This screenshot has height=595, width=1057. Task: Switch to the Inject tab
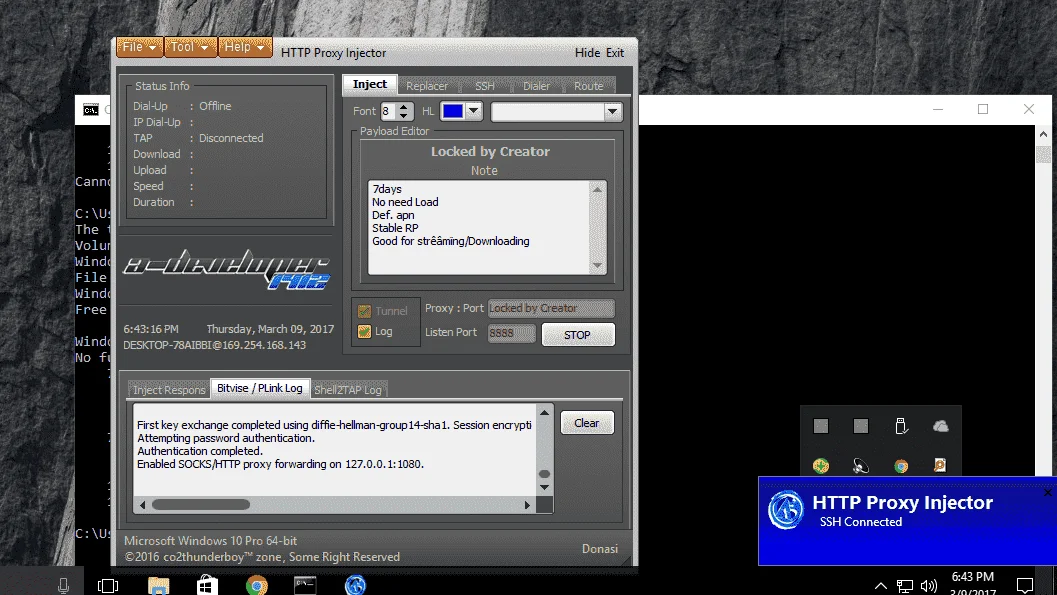click(x=369, y=84)
